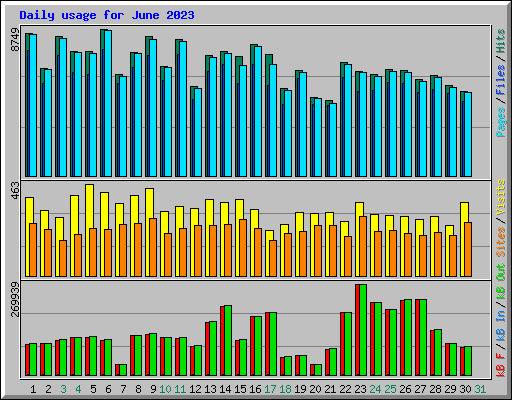Screen dimensions: 512x400
Task: Select the orange Sites bar for day 23
Action: [x=363, y=246]
